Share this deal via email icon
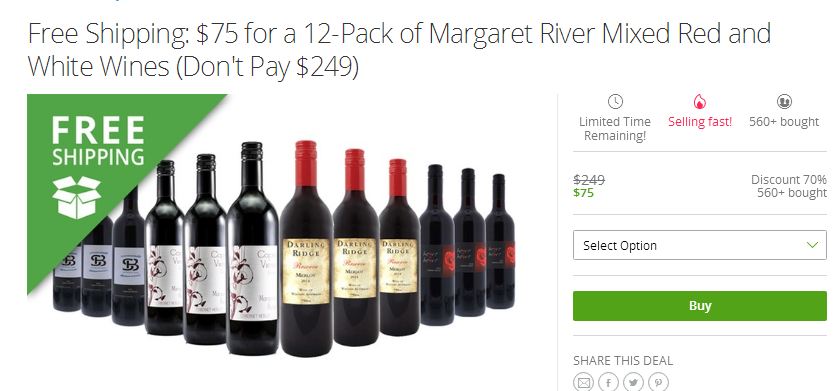Screen dimensions: 839x391 [x=583, y=382]
